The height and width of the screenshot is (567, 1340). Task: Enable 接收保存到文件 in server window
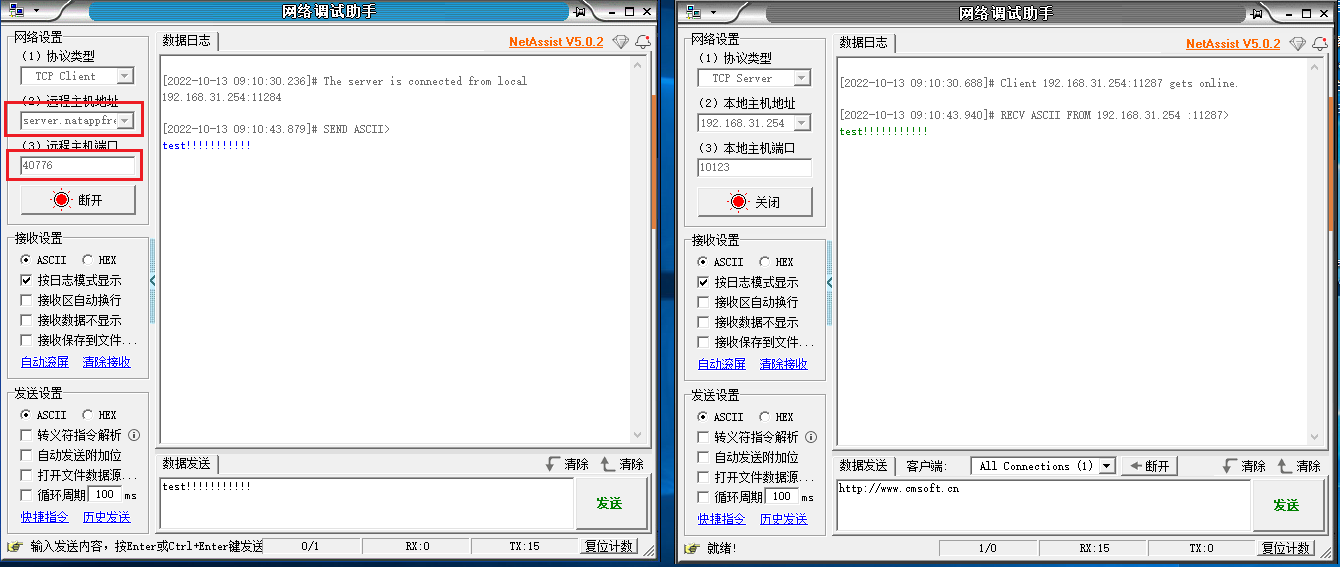[x=704, y=342]
